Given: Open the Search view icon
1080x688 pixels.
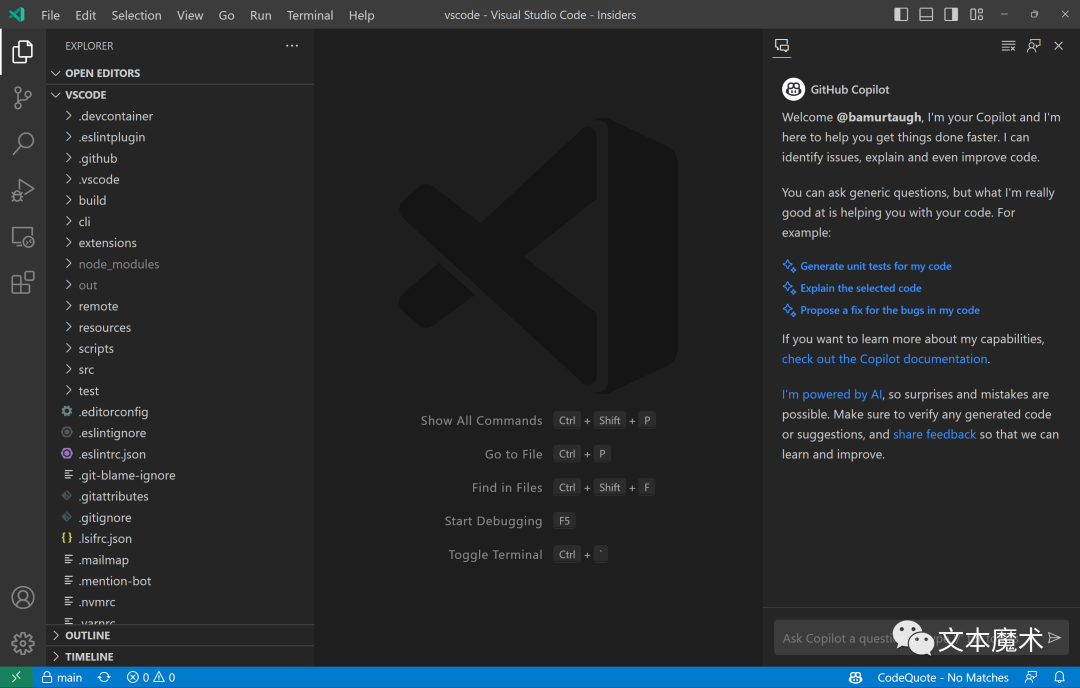Looking at the screenshot, I should (x=23, y=144).
